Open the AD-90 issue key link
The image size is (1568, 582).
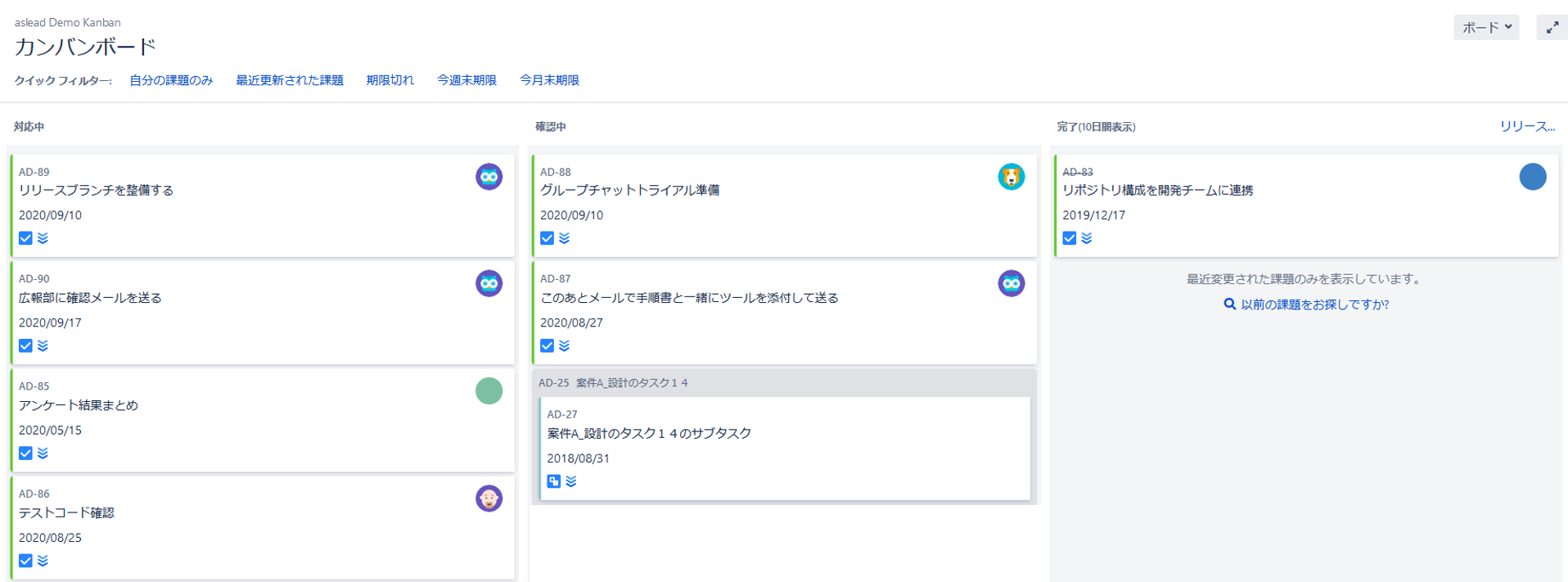coord(34,279)
